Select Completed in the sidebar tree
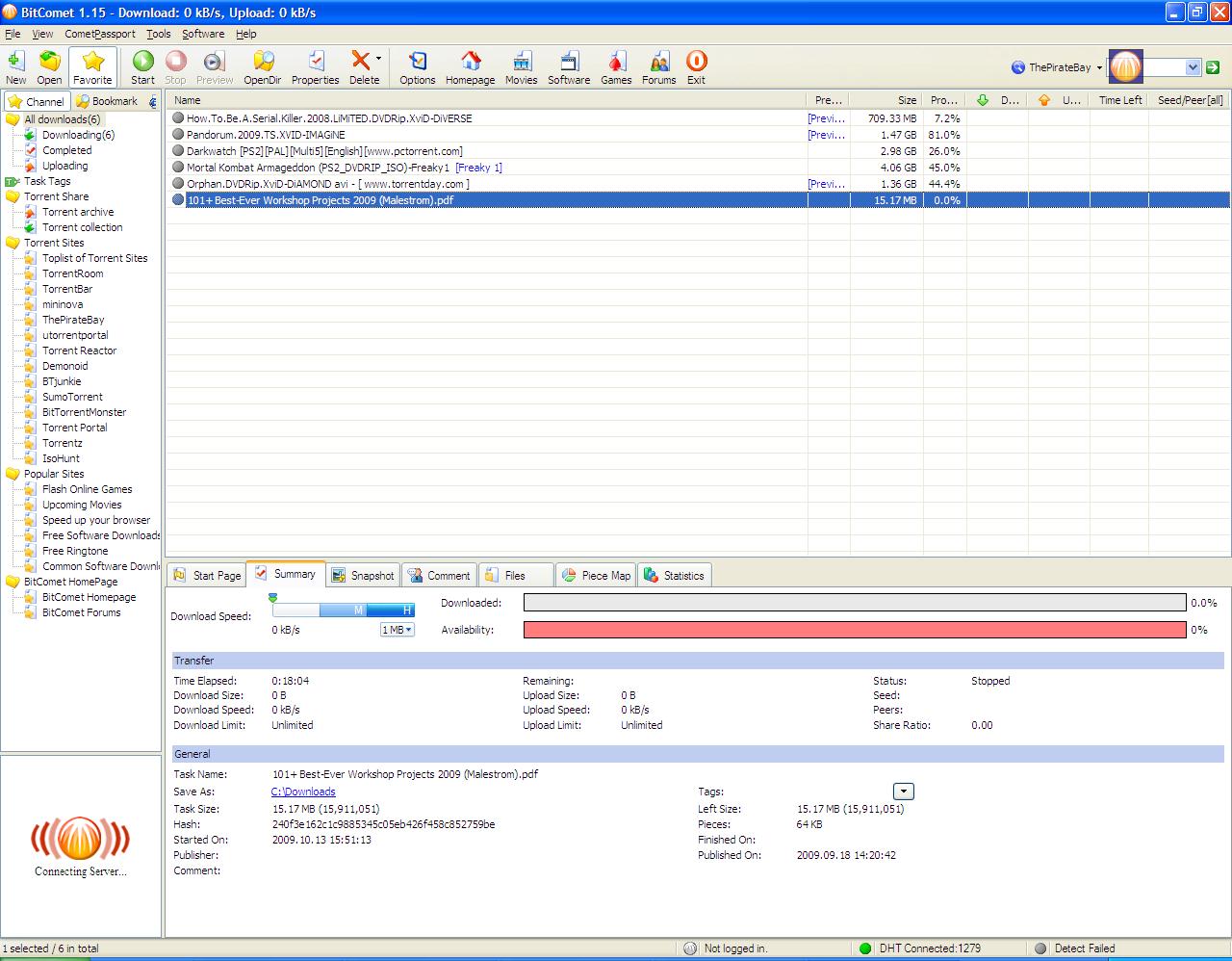This screenshot has width=1232, height=961. pyautogui.click(x=67, y=150)
